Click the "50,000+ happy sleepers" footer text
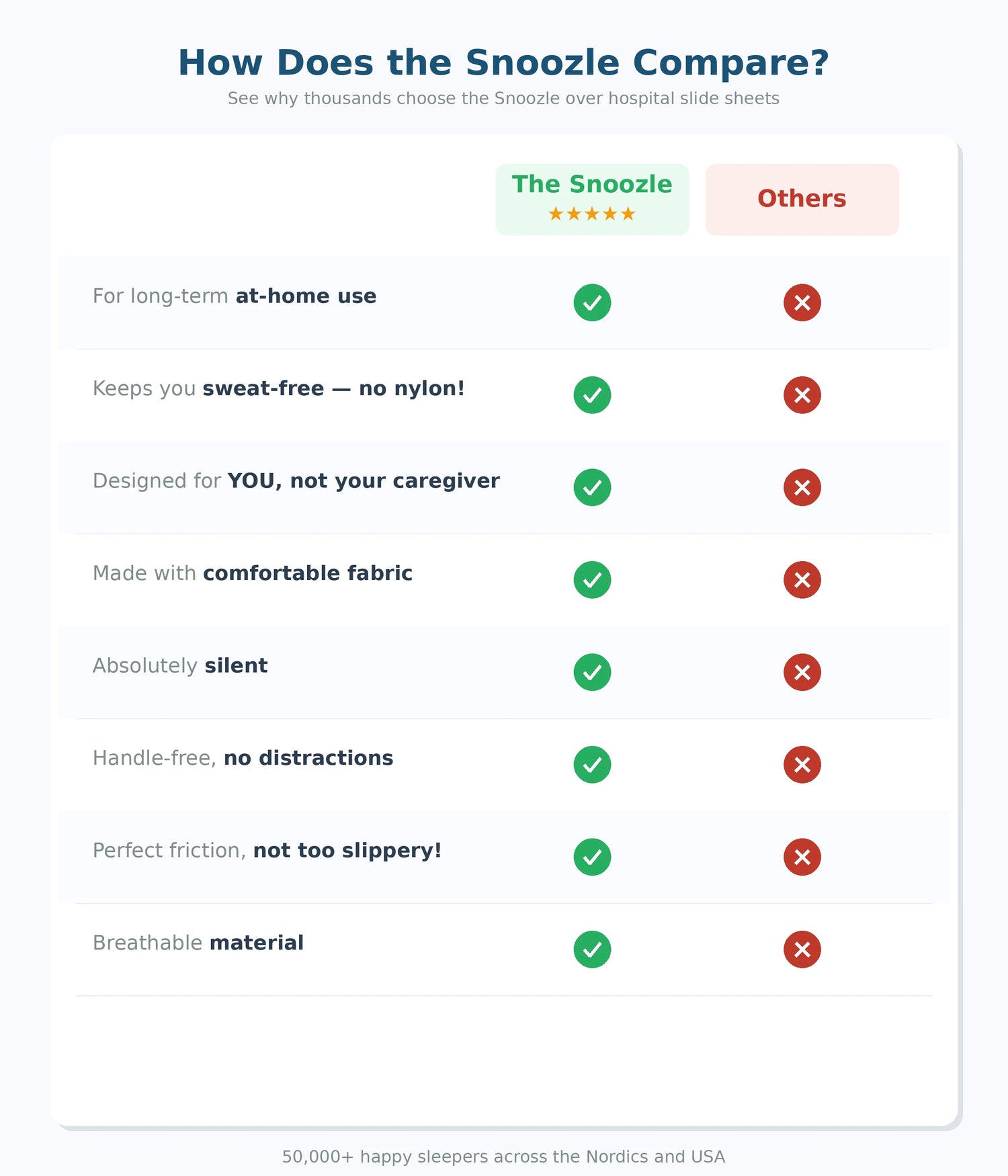This screenshot has height=1176, width=1008. pyautogui.click(x=503, y=1157)
